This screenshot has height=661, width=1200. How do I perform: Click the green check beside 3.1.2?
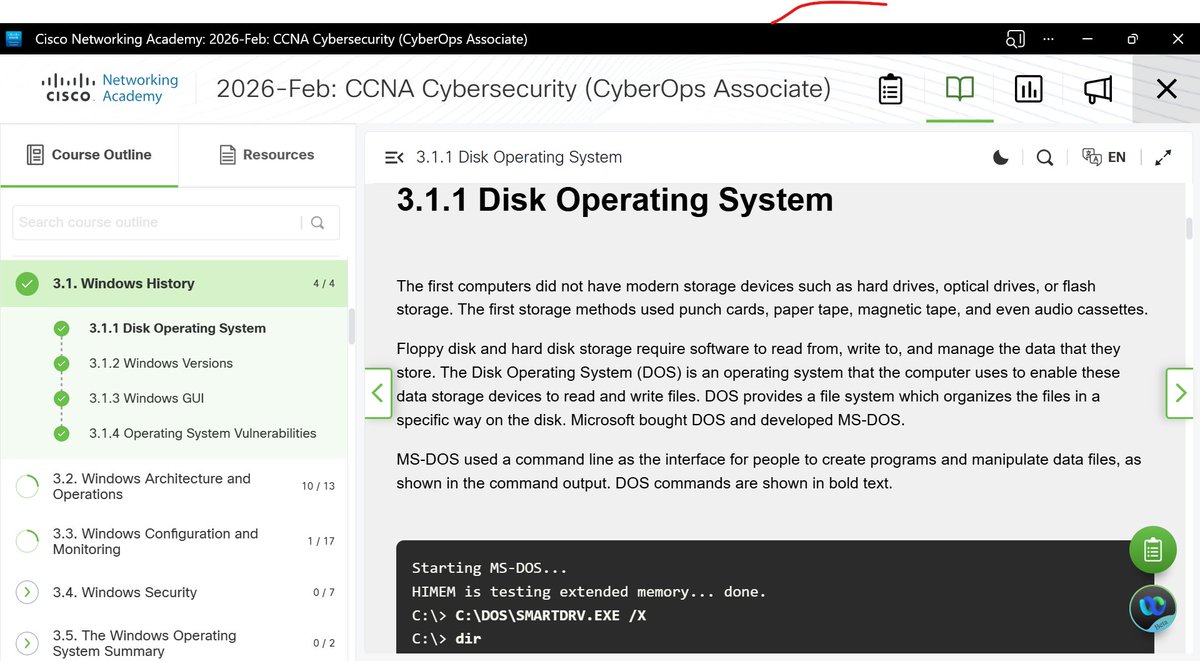click(x=62, y=363)
